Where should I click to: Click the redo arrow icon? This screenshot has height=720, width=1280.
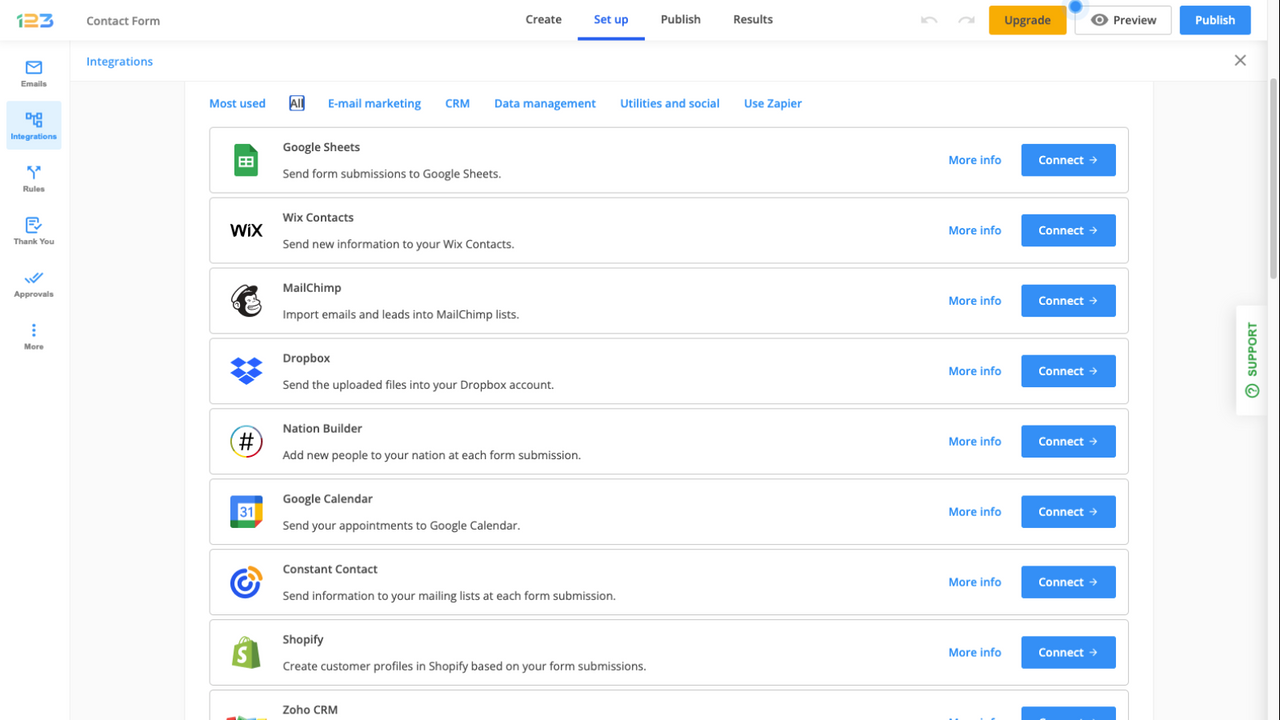pos(966,20)
